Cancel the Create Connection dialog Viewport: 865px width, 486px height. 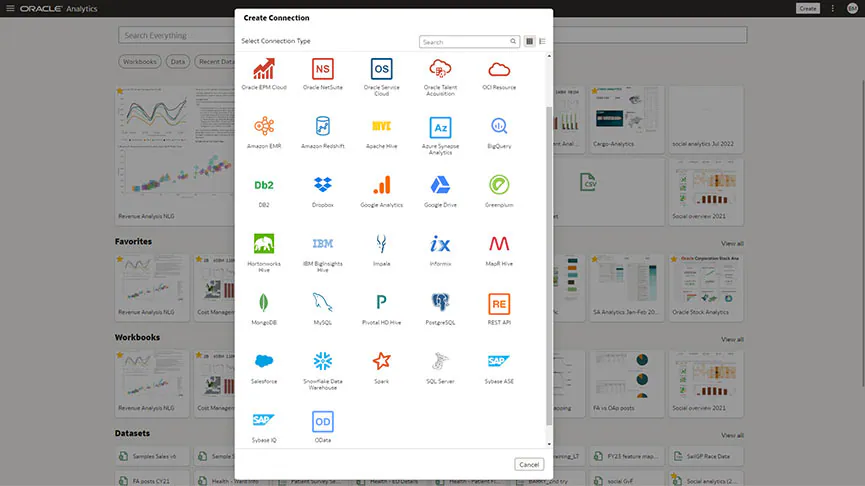529,464
